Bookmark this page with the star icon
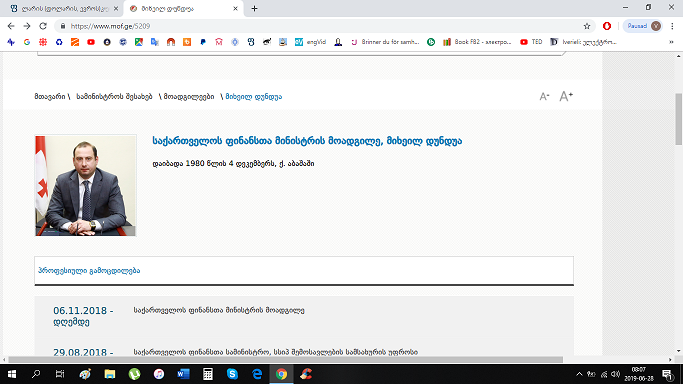 [587, 26]
